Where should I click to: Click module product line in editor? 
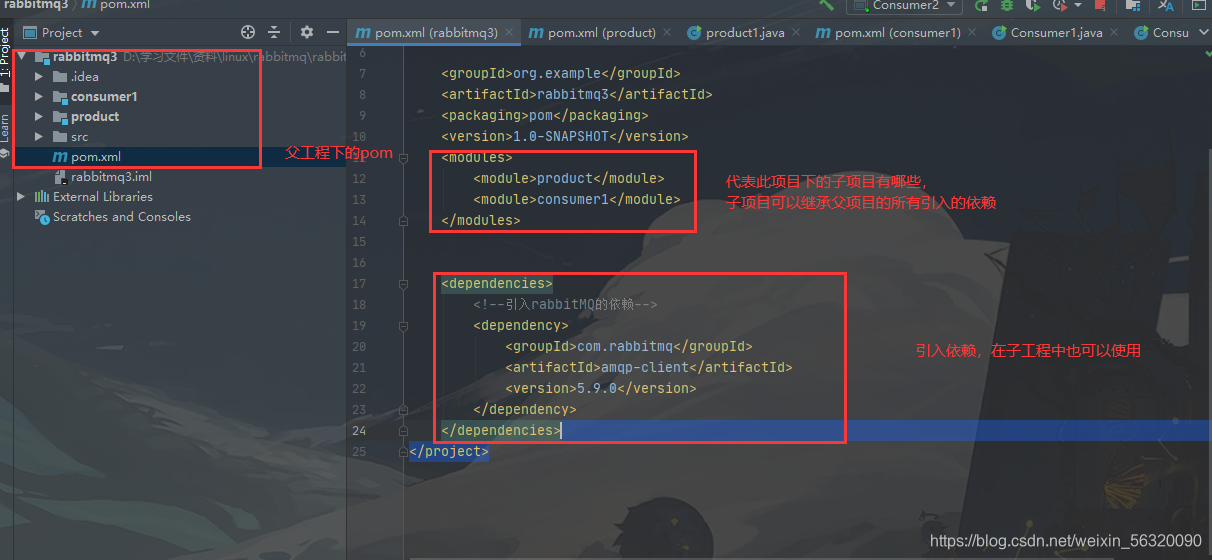569,178
